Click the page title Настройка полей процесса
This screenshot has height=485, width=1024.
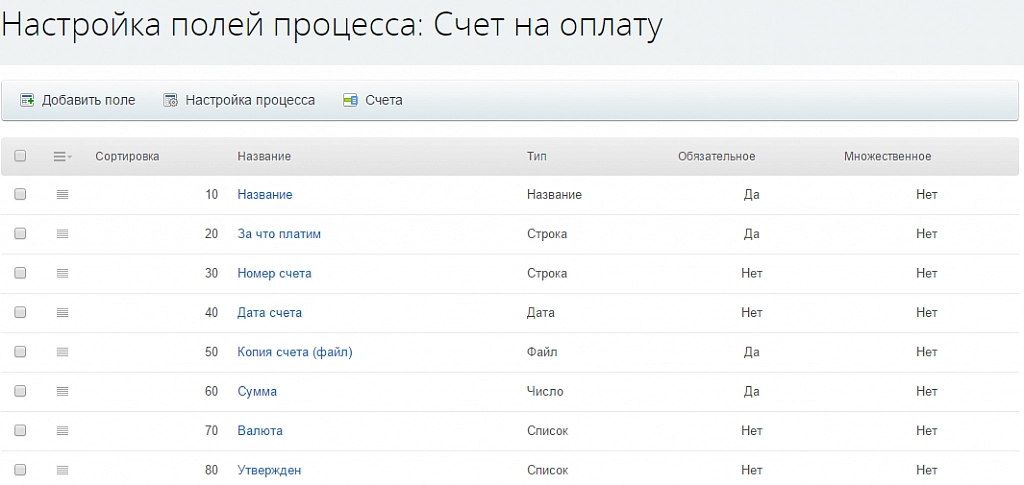point(213,26)
